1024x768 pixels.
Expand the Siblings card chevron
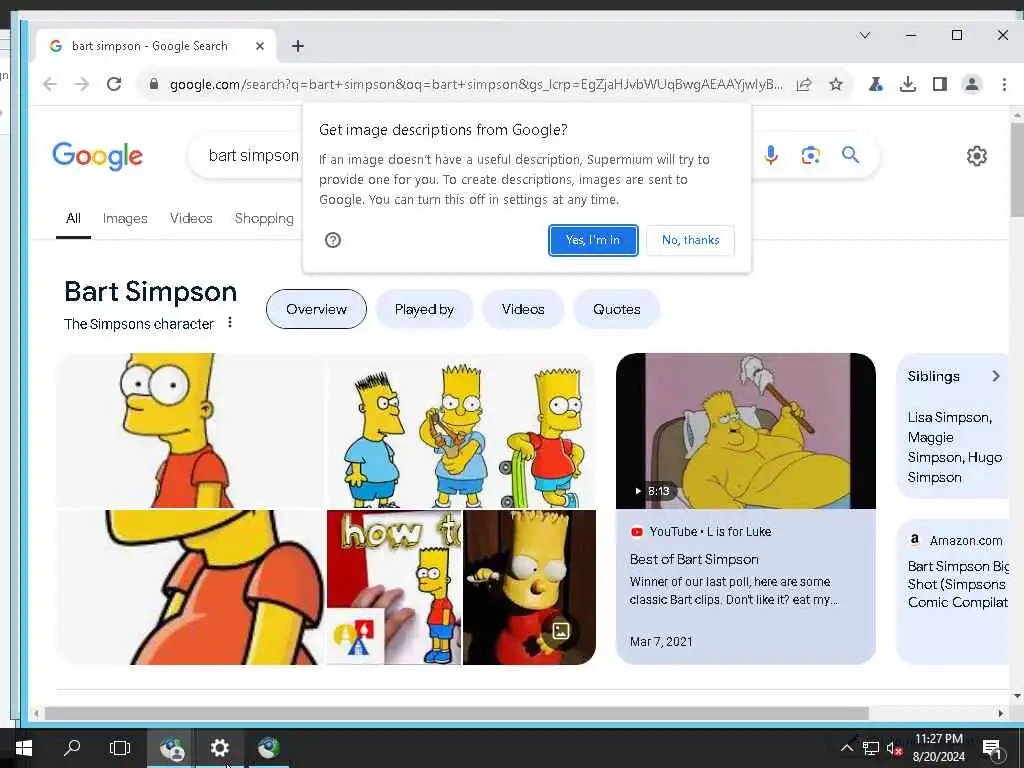996,376
